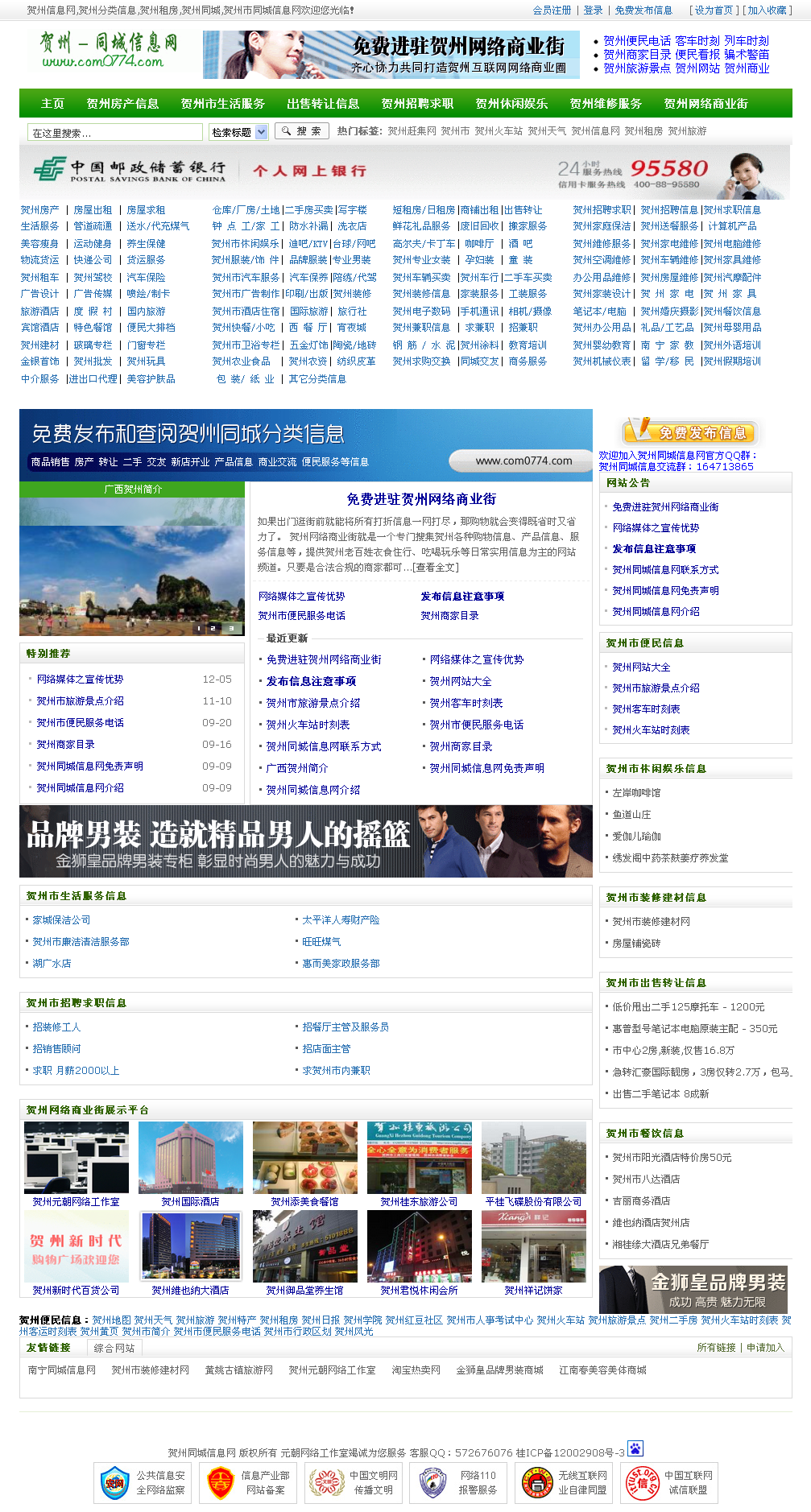Click 左岸咖啡馆 in leisure info
Viewport: 811px width, 1512px height.
pyautogui.click(x=636, y=793)
